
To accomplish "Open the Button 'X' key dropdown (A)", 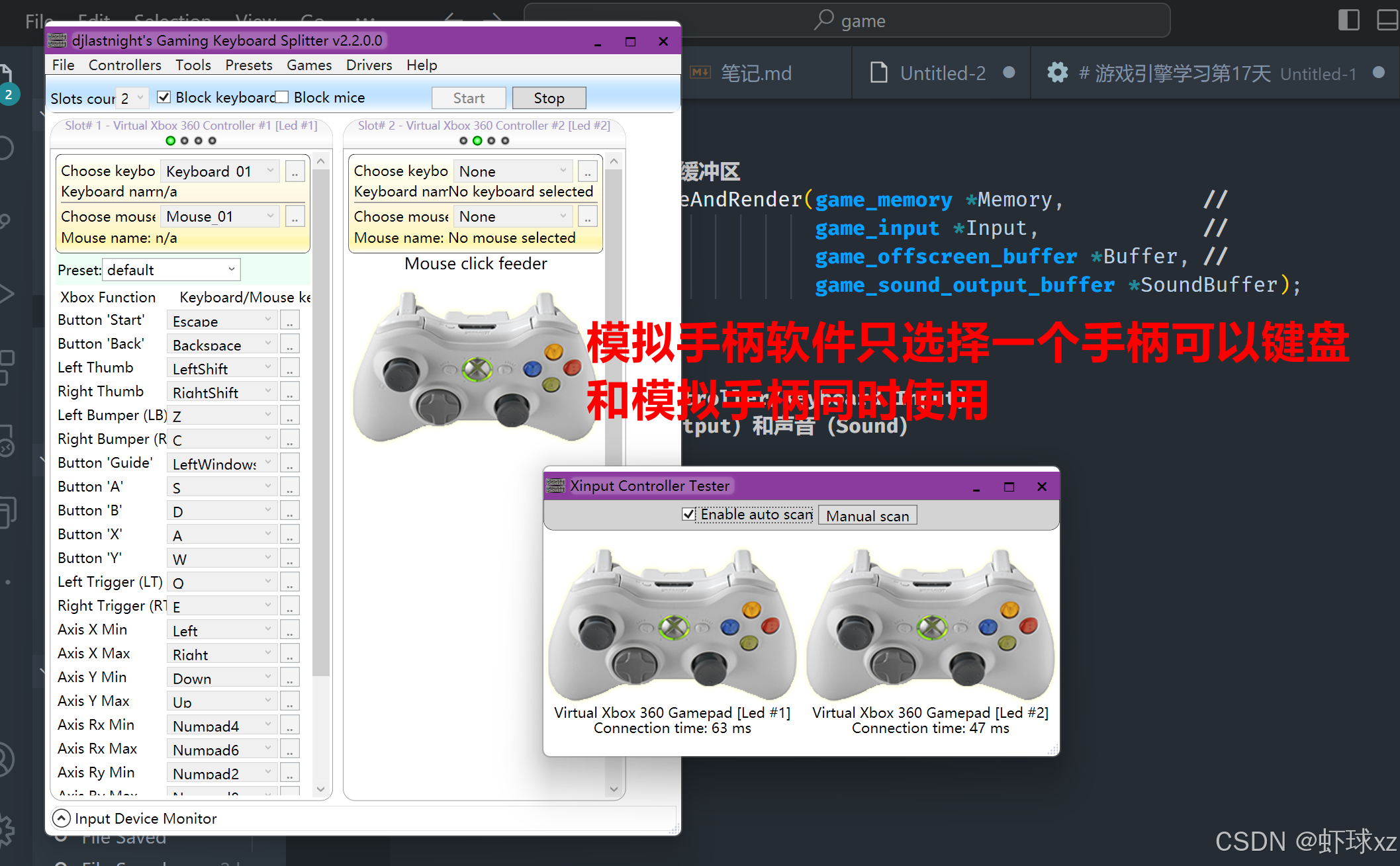I will [222, 535].
